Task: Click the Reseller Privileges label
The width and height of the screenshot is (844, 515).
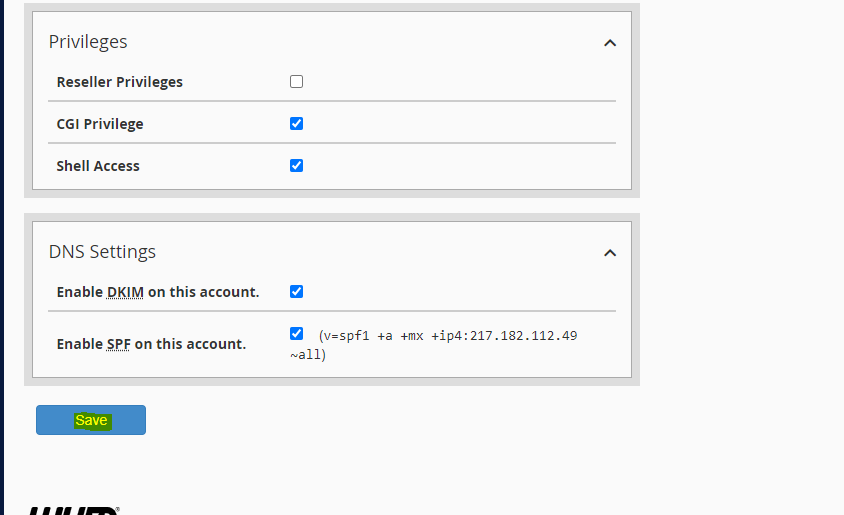Action: click(119, 82)
